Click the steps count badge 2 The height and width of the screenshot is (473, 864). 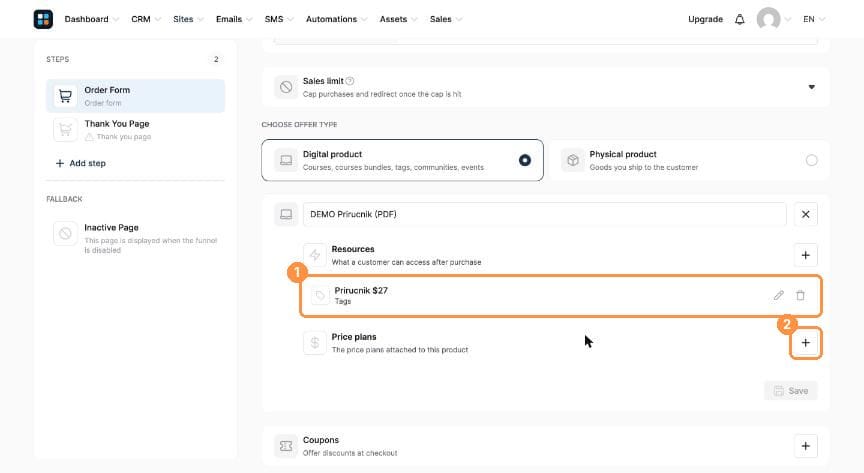[216, 59]
